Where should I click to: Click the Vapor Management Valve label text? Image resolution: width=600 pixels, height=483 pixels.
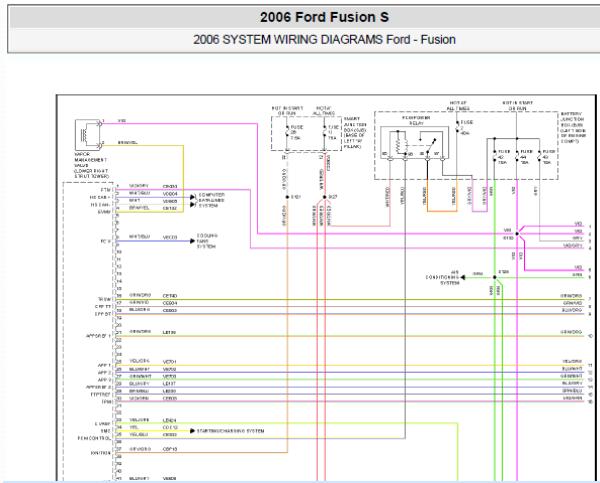[91, 165]
